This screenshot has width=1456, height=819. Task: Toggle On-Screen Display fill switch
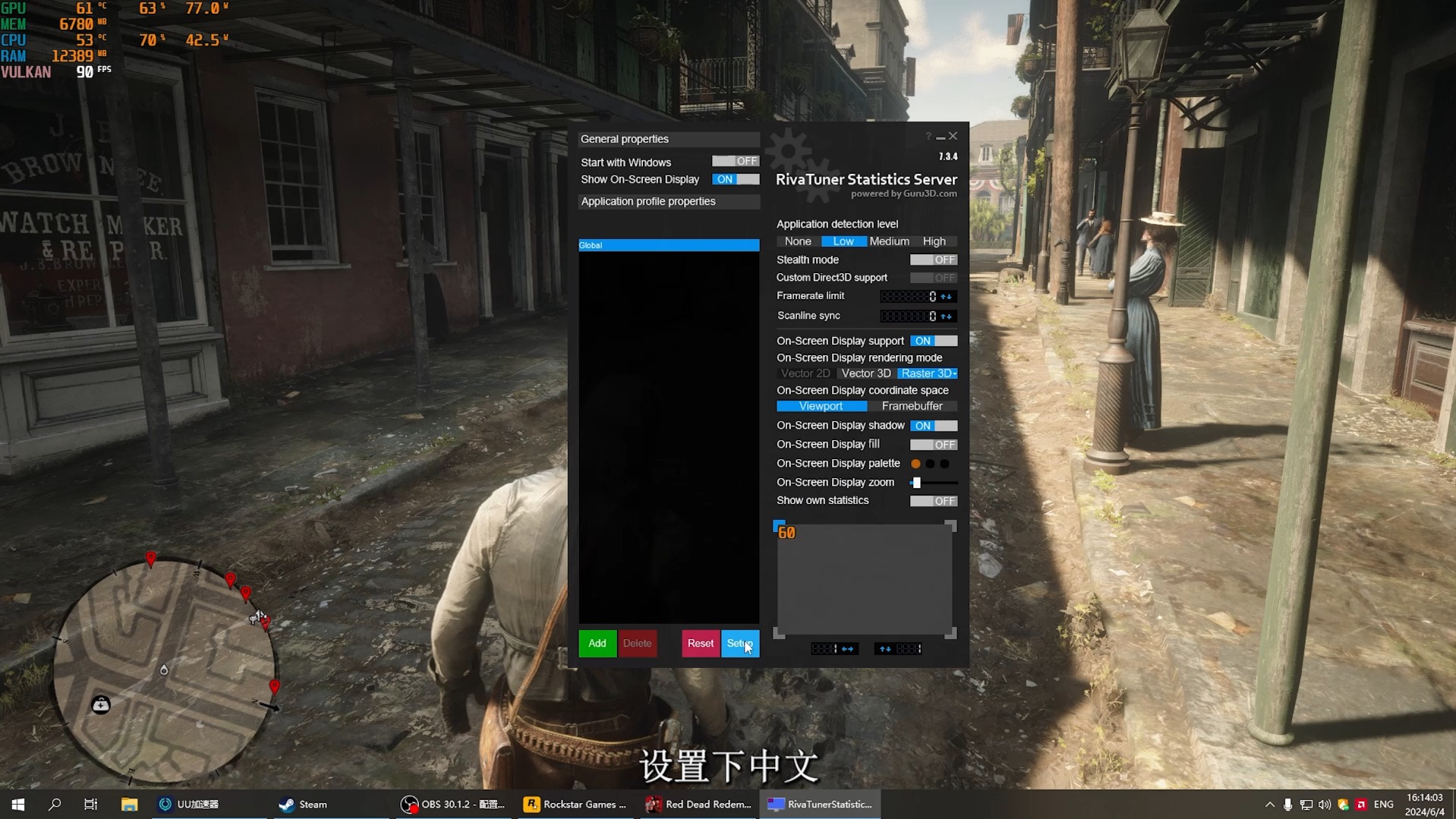pyautogui.click(x=933, y=445)
